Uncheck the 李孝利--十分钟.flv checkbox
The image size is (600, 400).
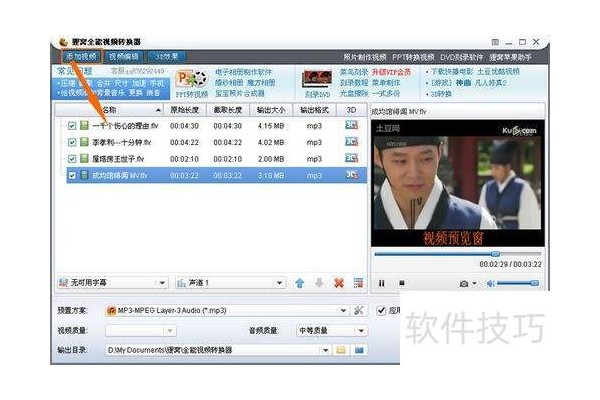72,142
